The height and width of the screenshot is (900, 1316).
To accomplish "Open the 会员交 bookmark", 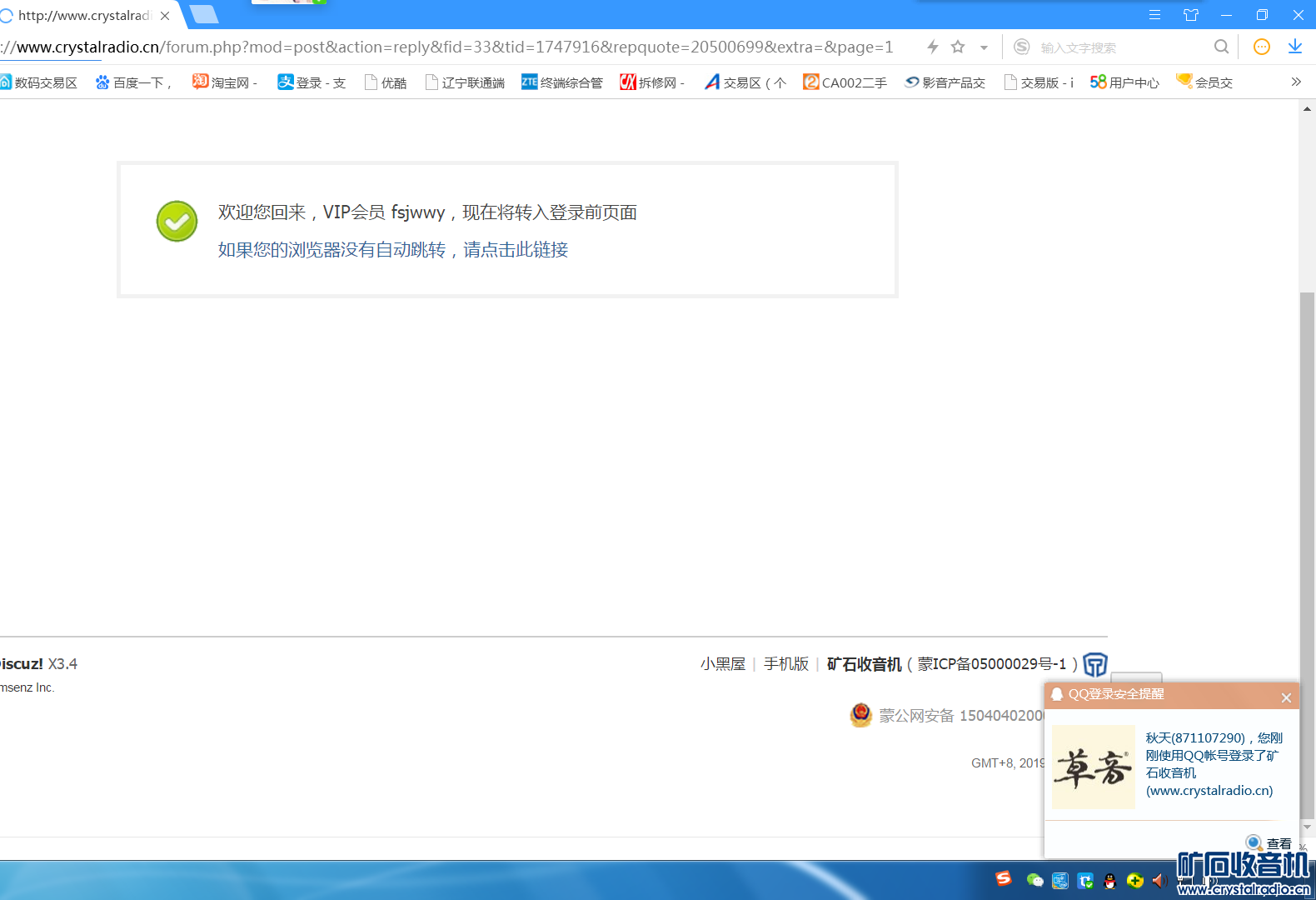I will [x=1204, y=82].
